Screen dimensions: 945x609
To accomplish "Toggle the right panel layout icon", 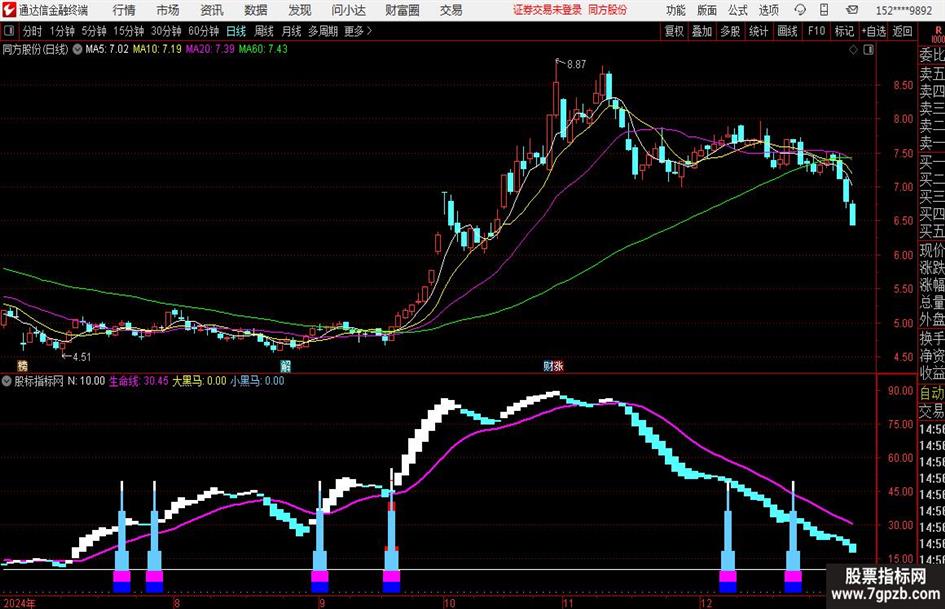I will point(868,50).
